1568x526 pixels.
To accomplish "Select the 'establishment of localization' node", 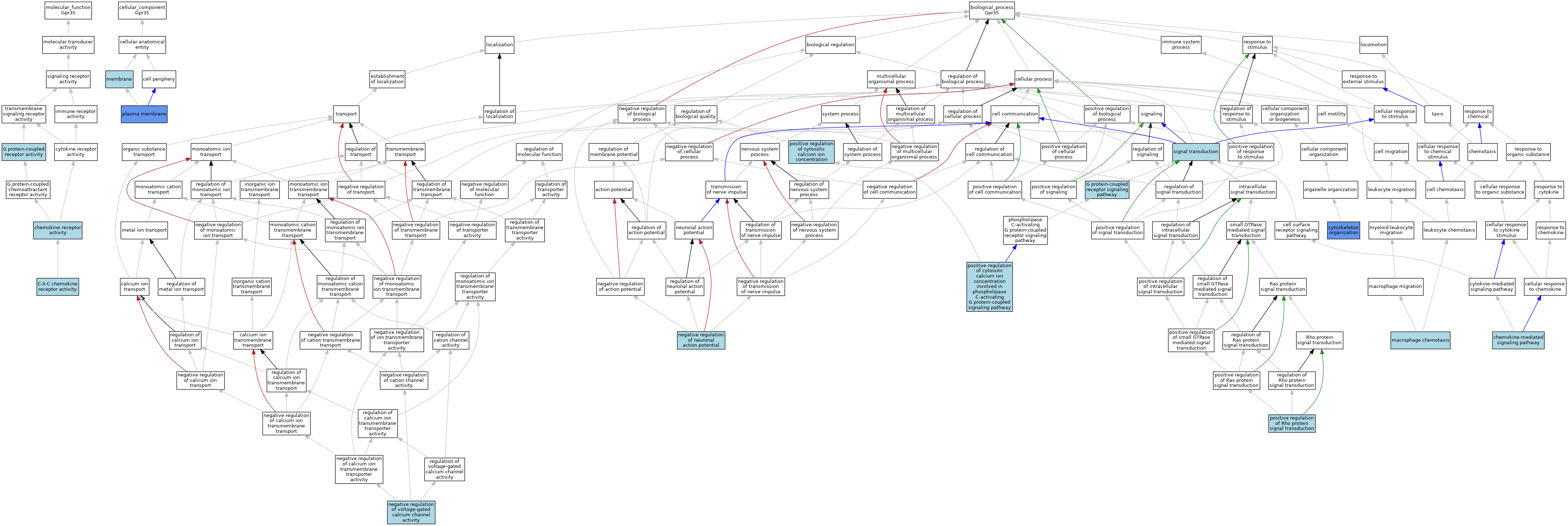I will (x=387, y=79).
